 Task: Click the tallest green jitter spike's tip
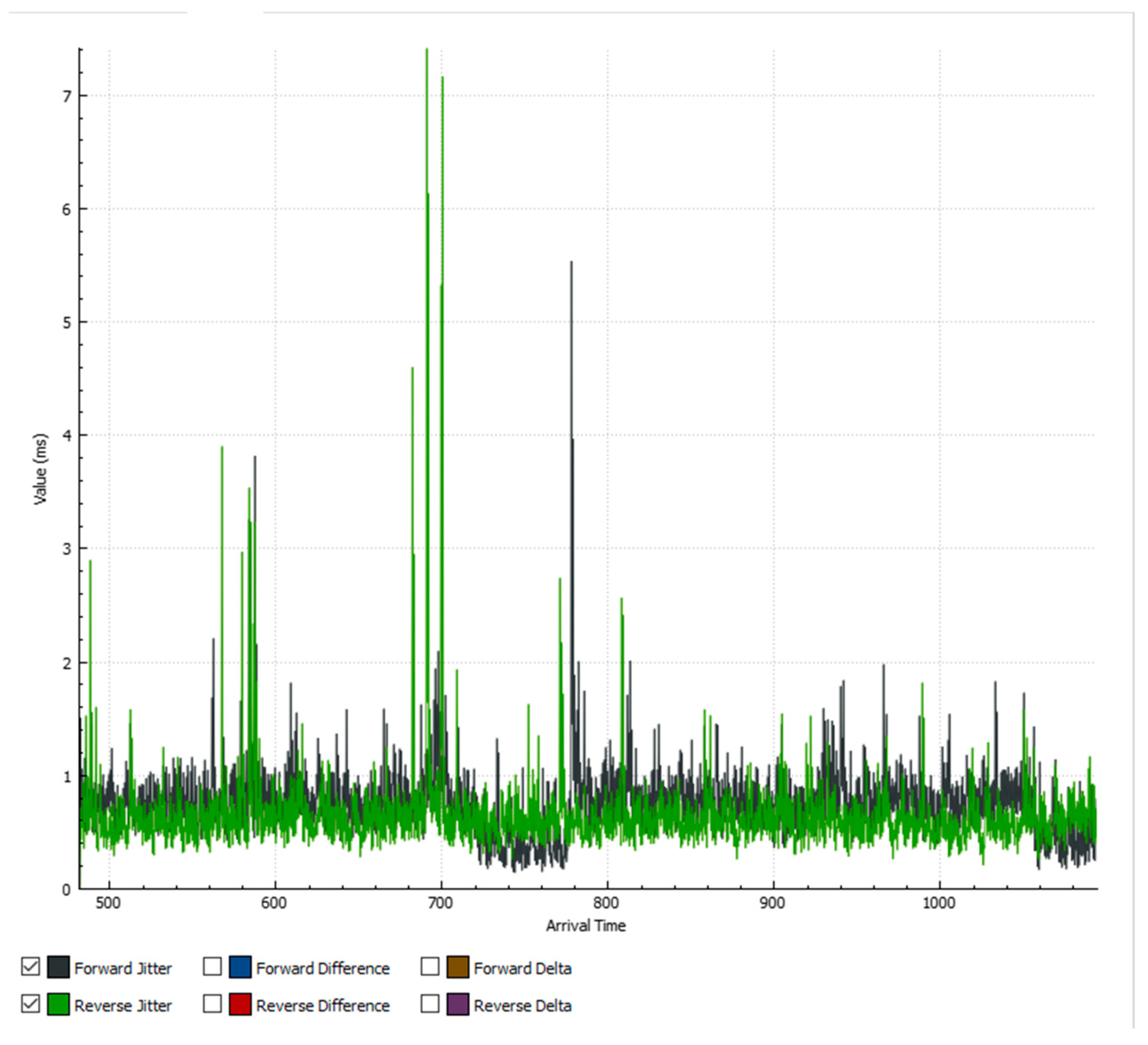427,50
